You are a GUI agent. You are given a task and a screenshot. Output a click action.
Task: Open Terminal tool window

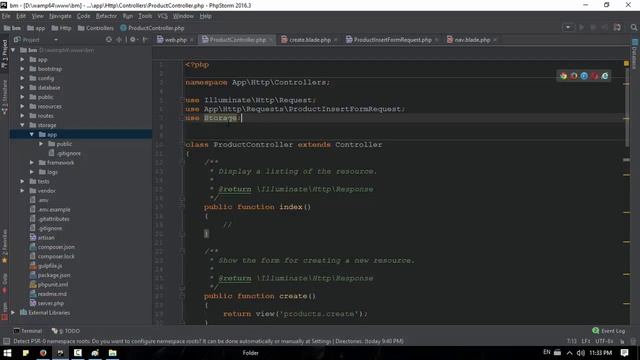28,331
